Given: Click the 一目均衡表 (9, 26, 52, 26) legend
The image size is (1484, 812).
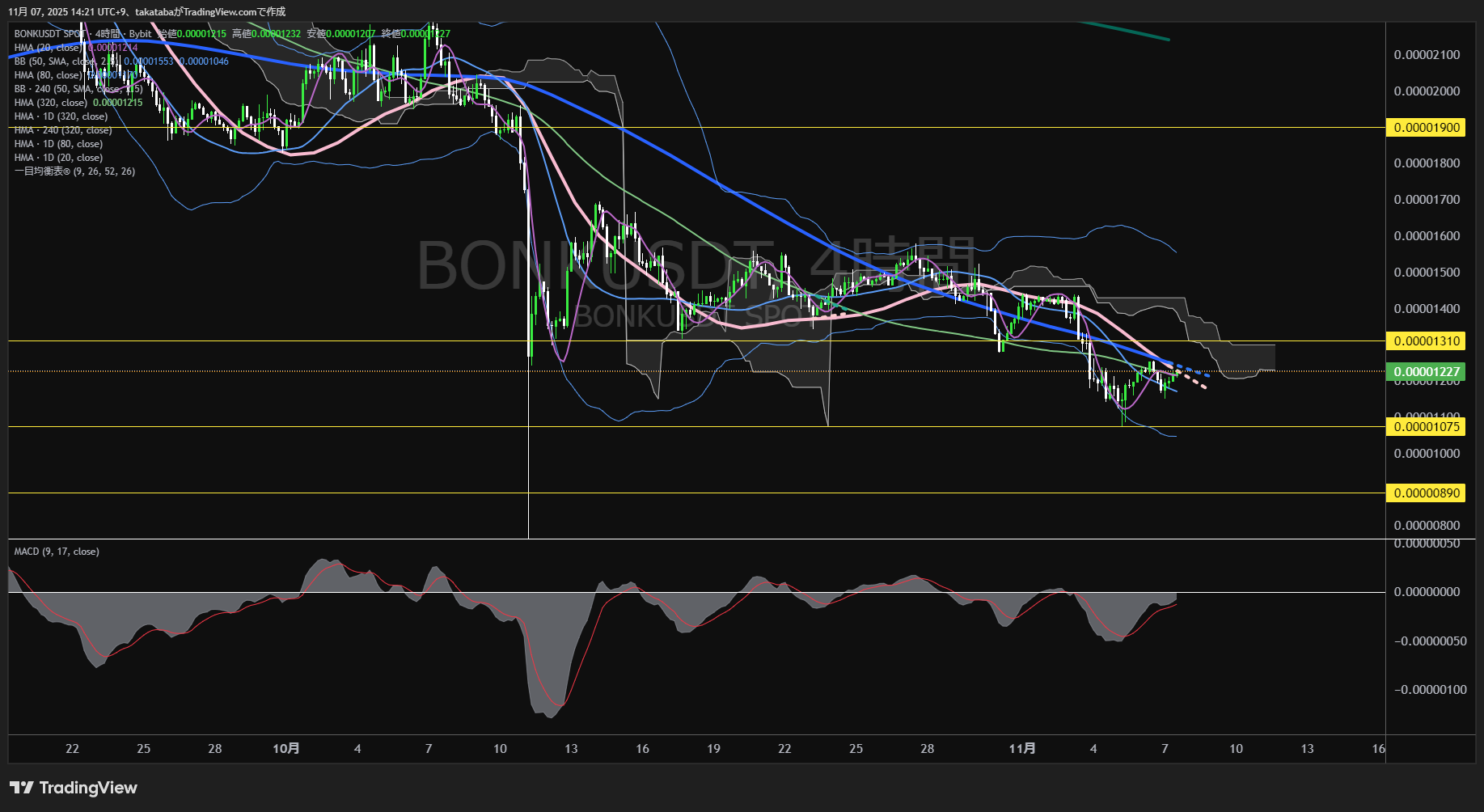Looking at the screenshot, I should [74, 171].
